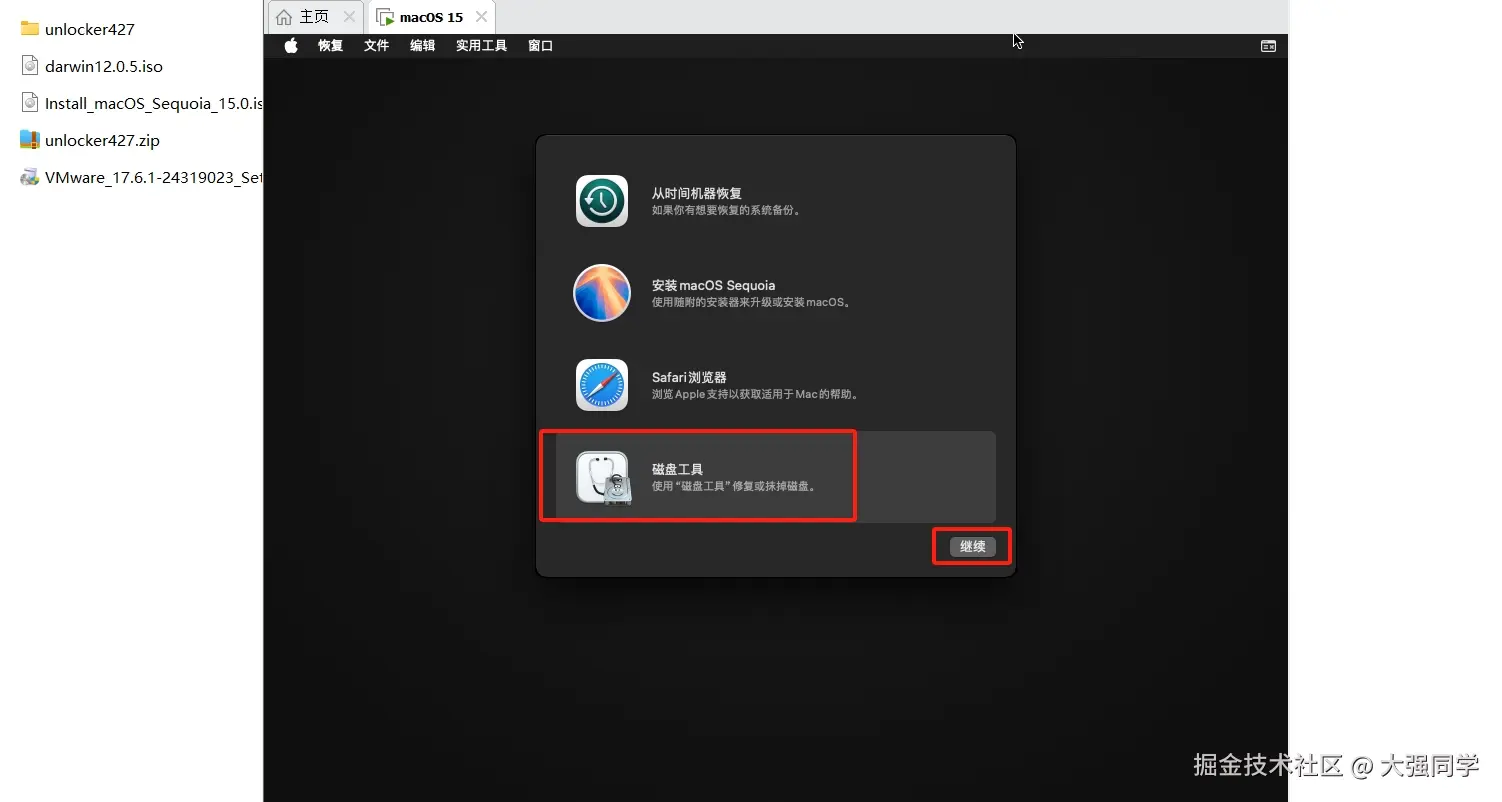Open the 文件 menu
Image resolution: width=1502 pixels, height=802 pixels.
point(377,46)
